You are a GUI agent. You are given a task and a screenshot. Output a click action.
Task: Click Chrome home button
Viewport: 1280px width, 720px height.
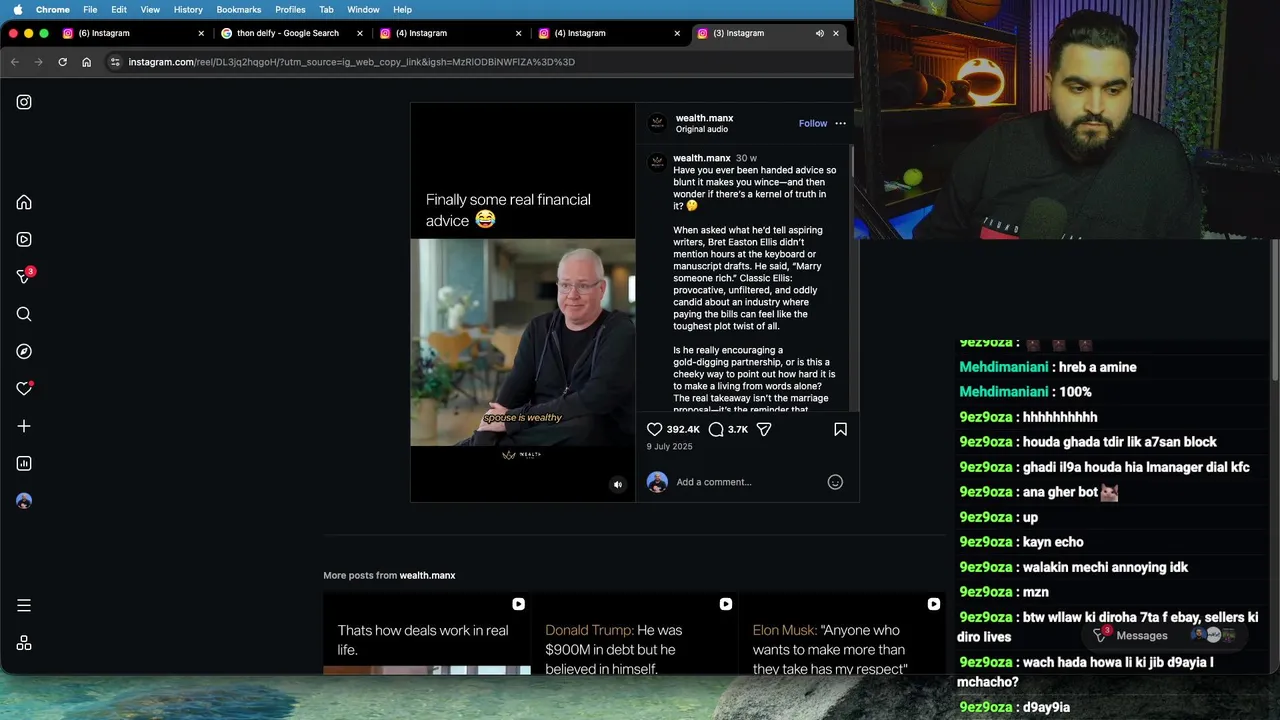pyautogui.click(x=86, y=62)
